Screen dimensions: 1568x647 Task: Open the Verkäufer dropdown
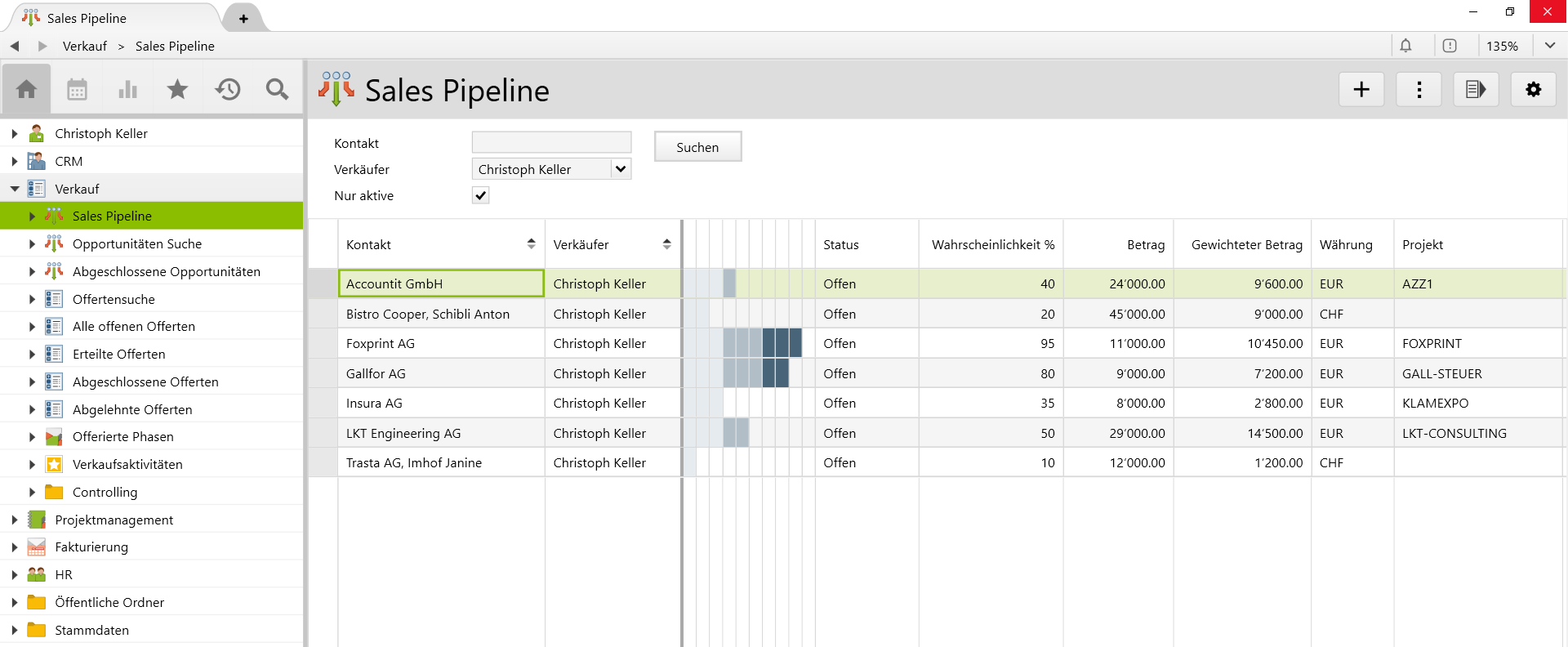click(621, 169)
